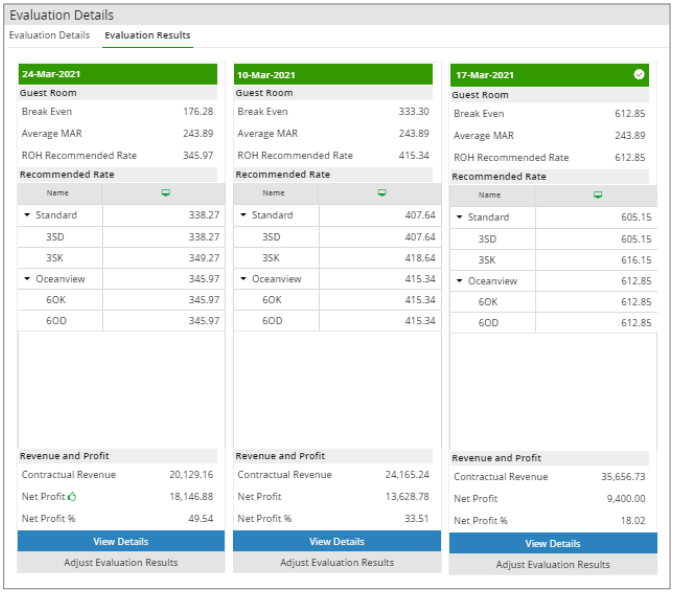Image resolution: width=677 pixels, height=595 pixels.
Task: Open View Details for 17-Mar-2021
Action: click(x=553, y=543)
